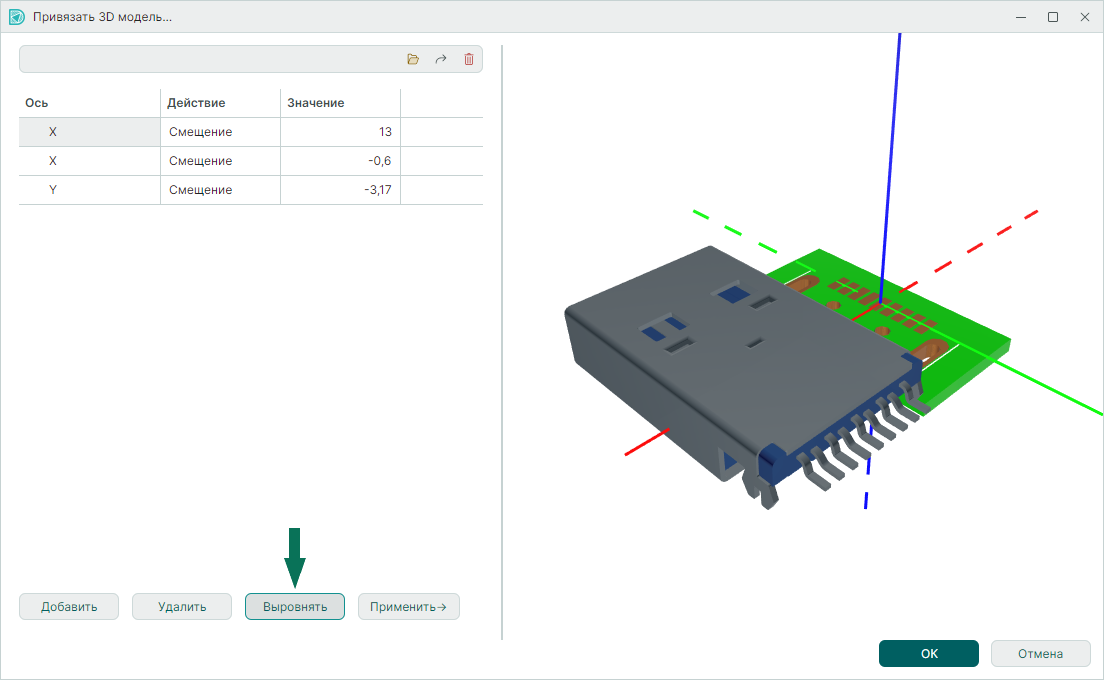
Task: Click the open folder icon in path bar
Action: [x=413, y=60]
